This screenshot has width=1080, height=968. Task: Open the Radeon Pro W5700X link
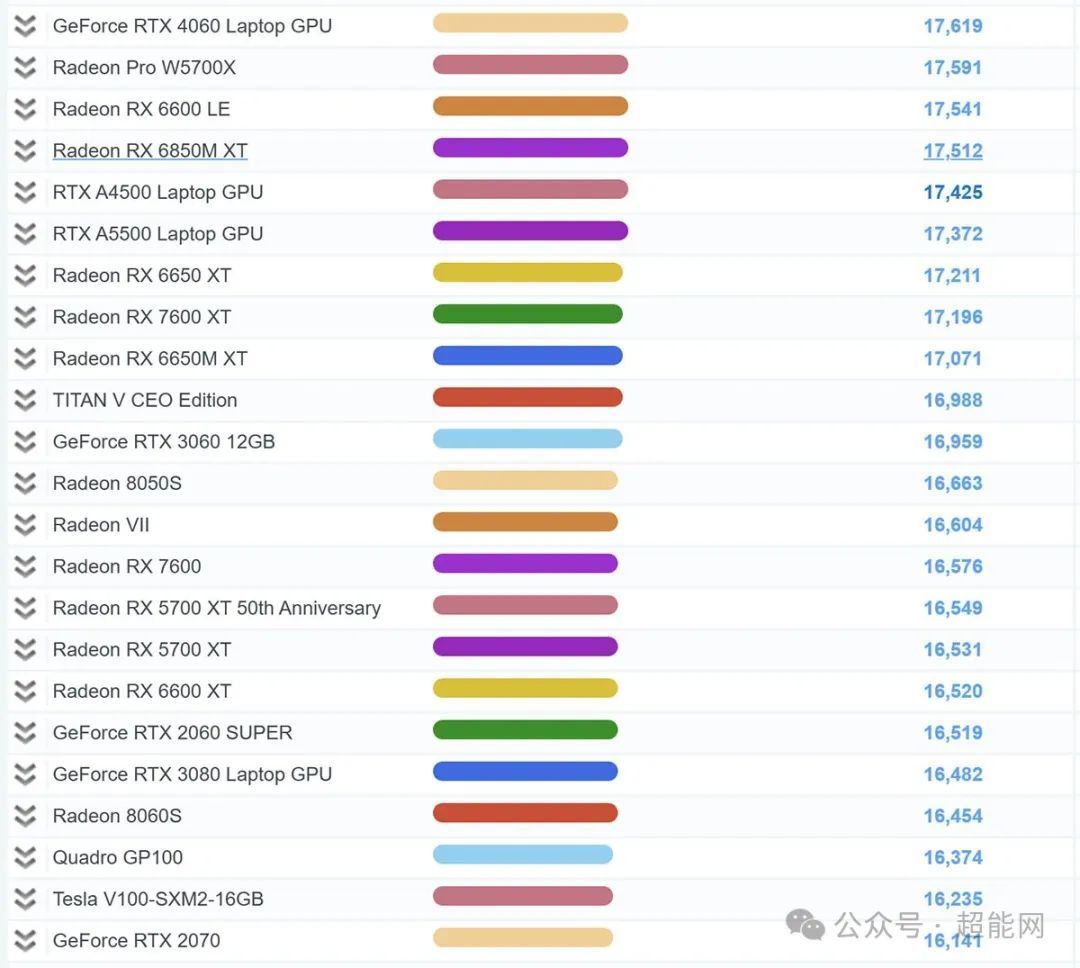point(144,68)
